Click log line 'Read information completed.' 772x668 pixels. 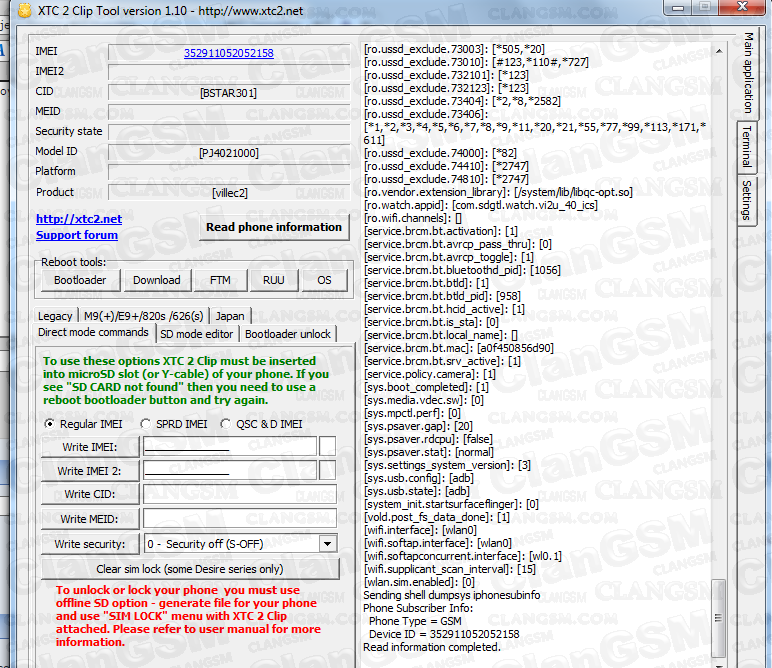(432, 647)
